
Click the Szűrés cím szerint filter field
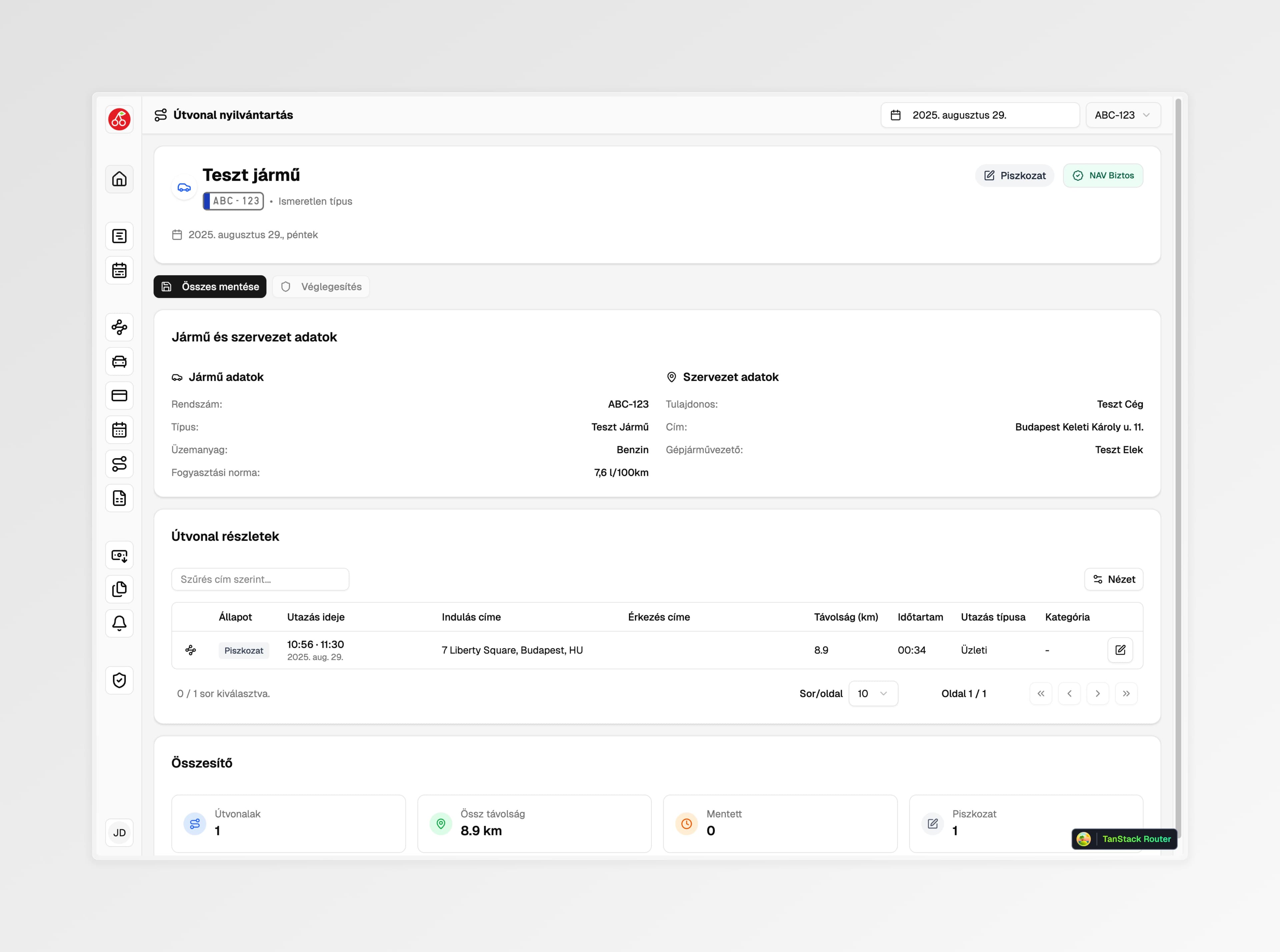click(x=260, y=580)
